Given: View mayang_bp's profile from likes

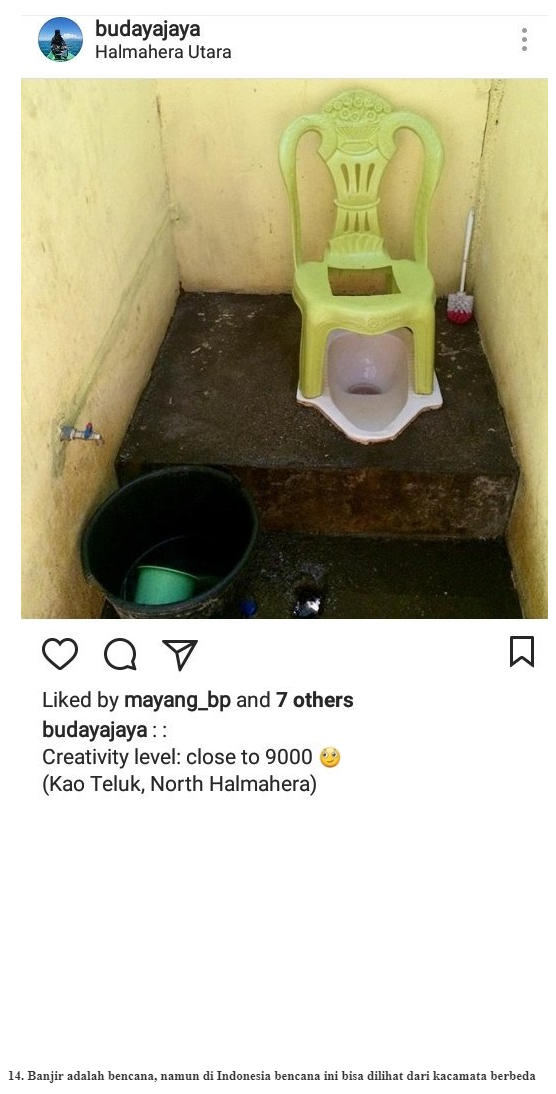Looking at the screenshot, I should coord(177,700).
